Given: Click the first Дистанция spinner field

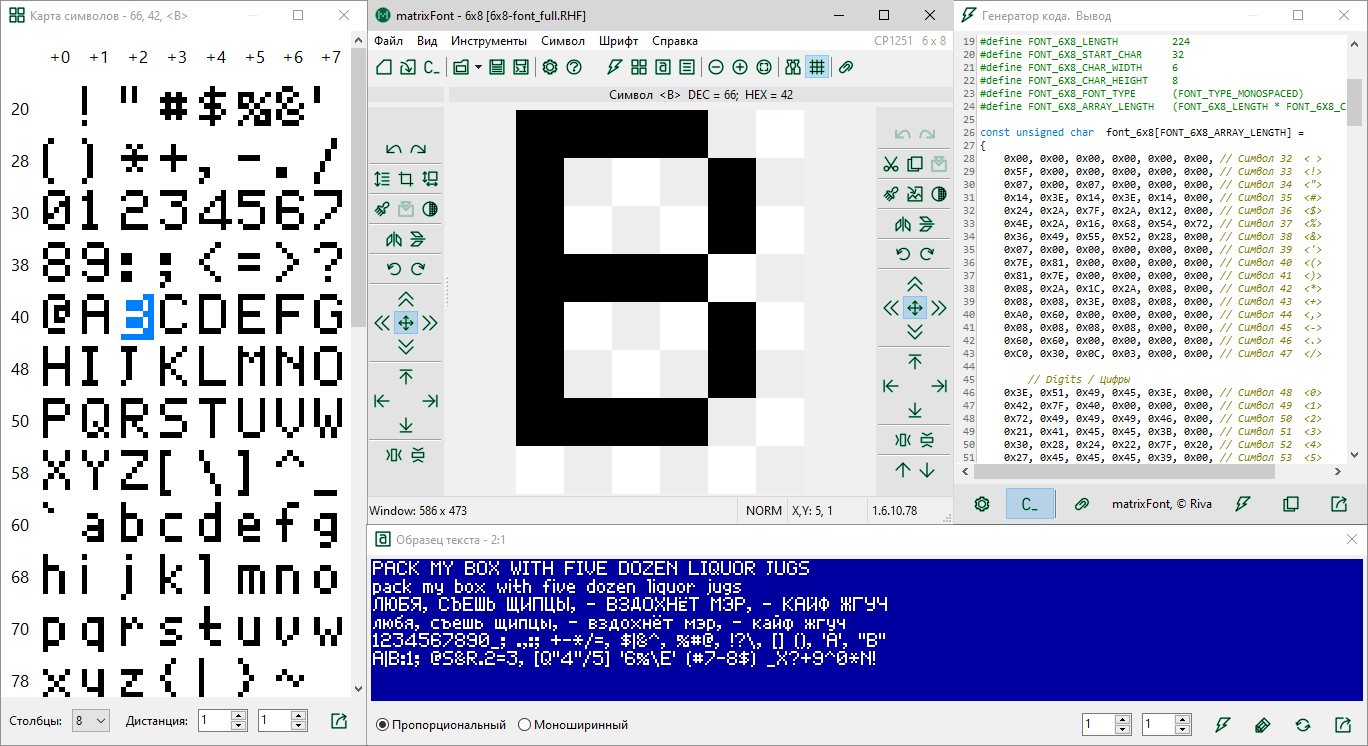Looking at the screenshot, I should click(214, 721).
